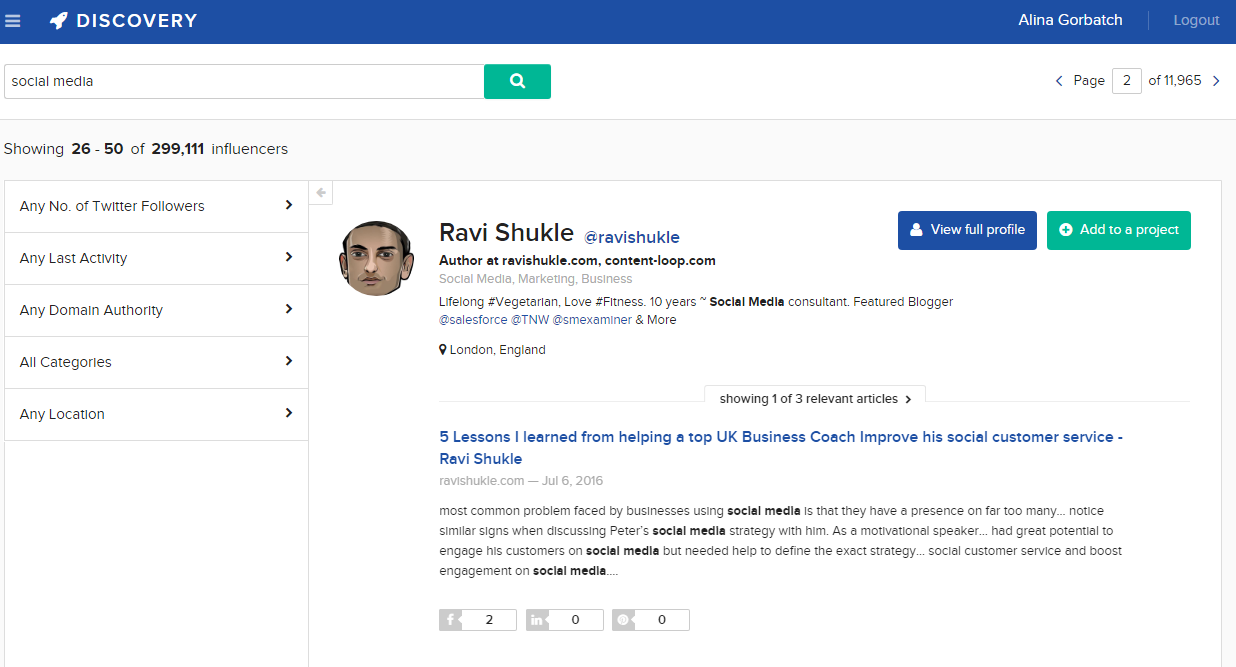Click the @TNW mention link
This screenshot has width=1236, height=667.
click(x=530, y=320)
